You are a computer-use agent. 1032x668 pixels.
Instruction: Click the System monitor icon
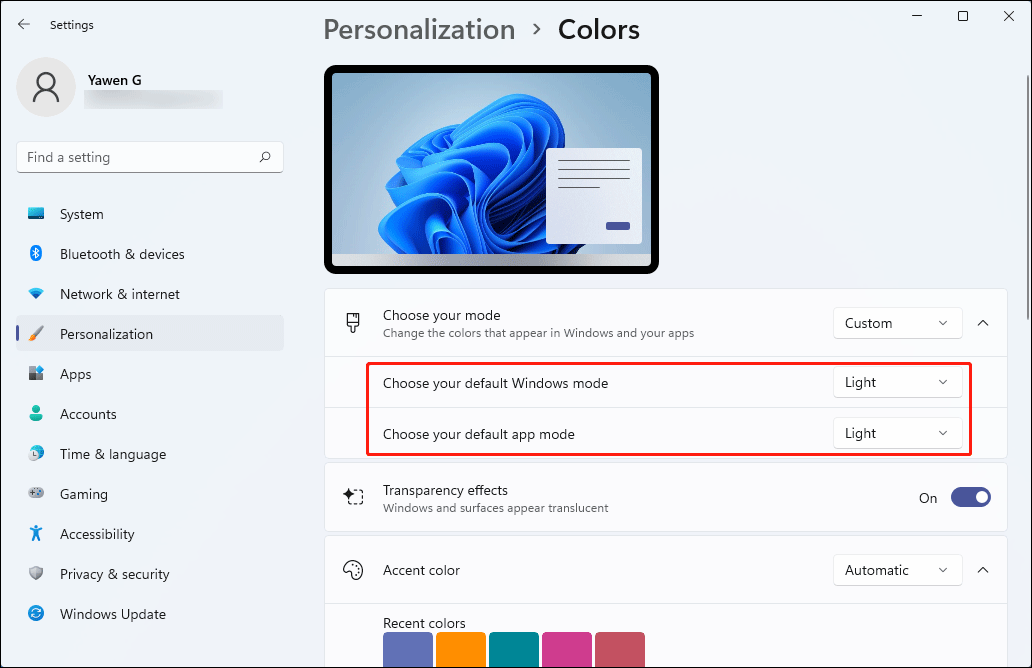pos(36,214)
